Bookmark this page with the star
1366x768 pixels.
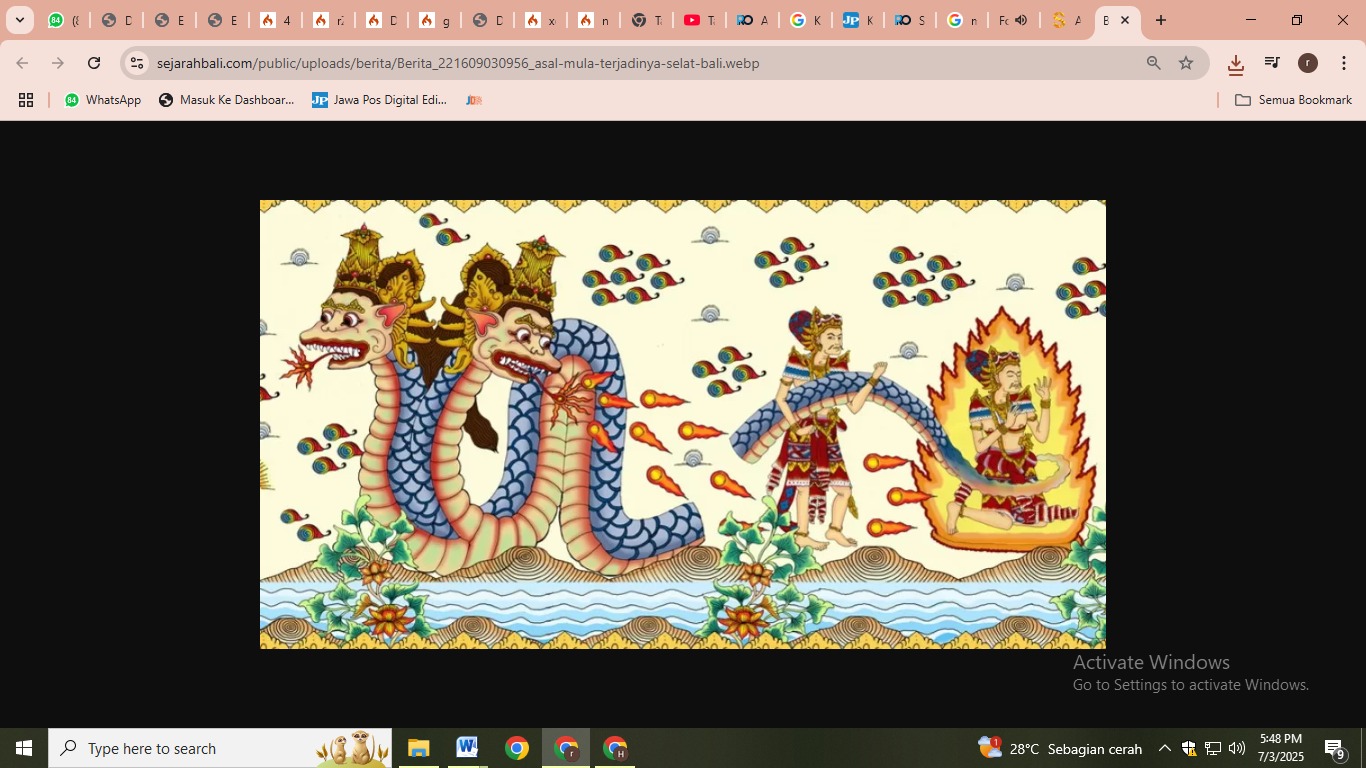click(1186, 63)
